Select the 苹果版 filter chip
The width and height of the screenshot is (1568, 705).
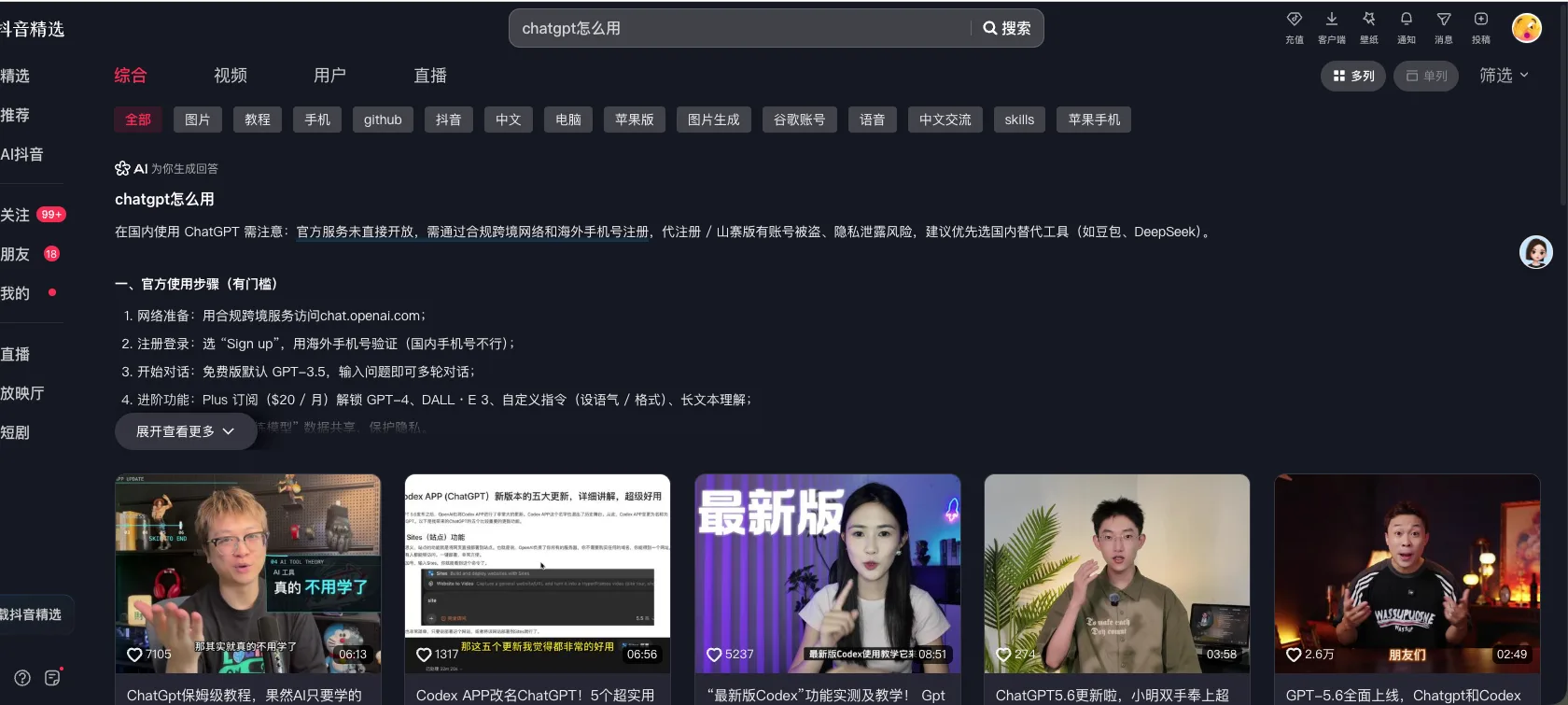coord(635,120)
